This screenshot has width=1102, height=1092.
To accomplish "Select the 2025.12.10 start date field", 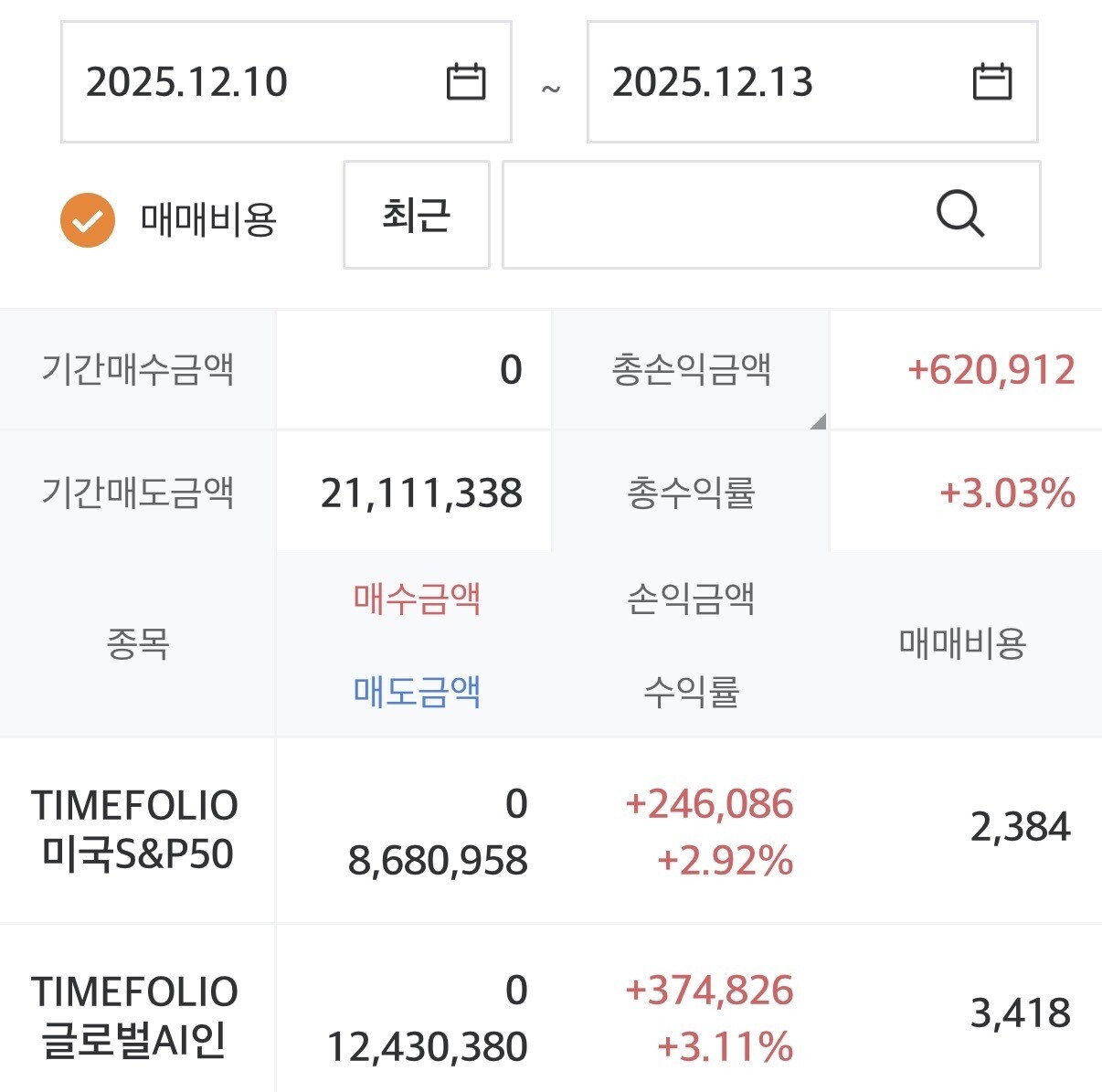I will 286,82.
